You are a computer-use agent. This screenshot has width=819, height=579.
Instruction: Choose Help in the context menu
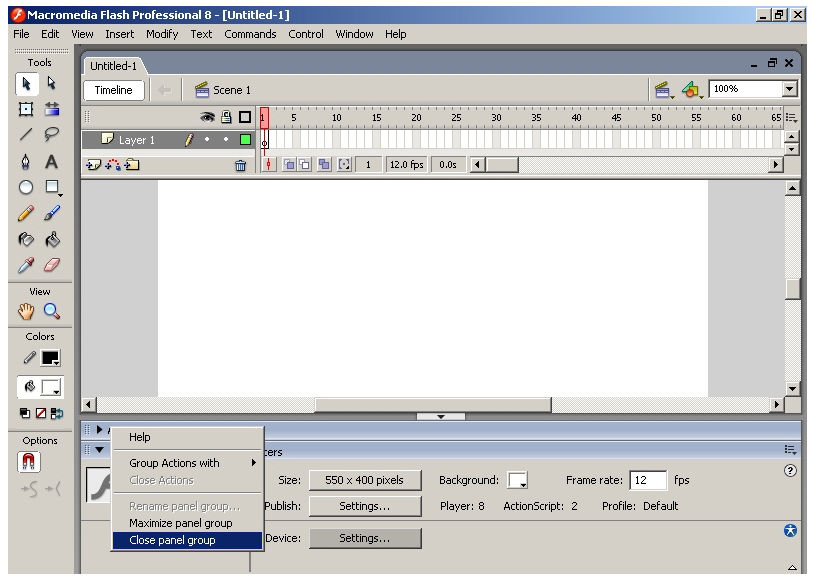(188, 438)
